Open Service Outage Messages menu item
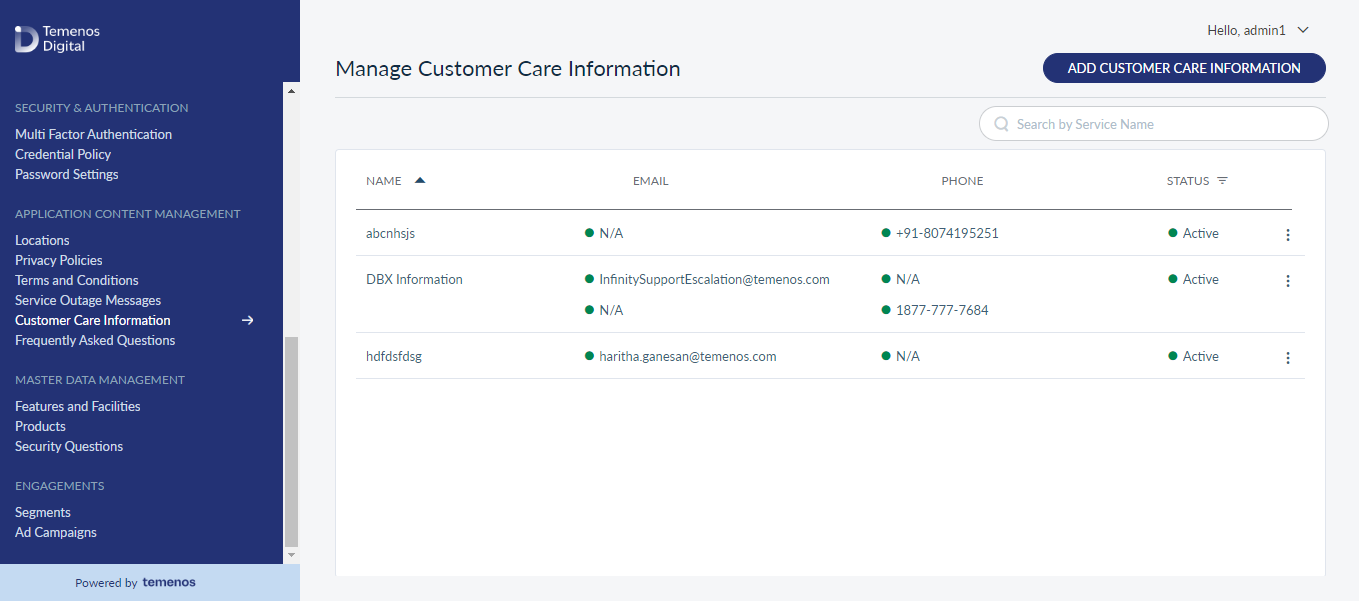The width and height of the screenshot is (1359, 601). (88, 300)
